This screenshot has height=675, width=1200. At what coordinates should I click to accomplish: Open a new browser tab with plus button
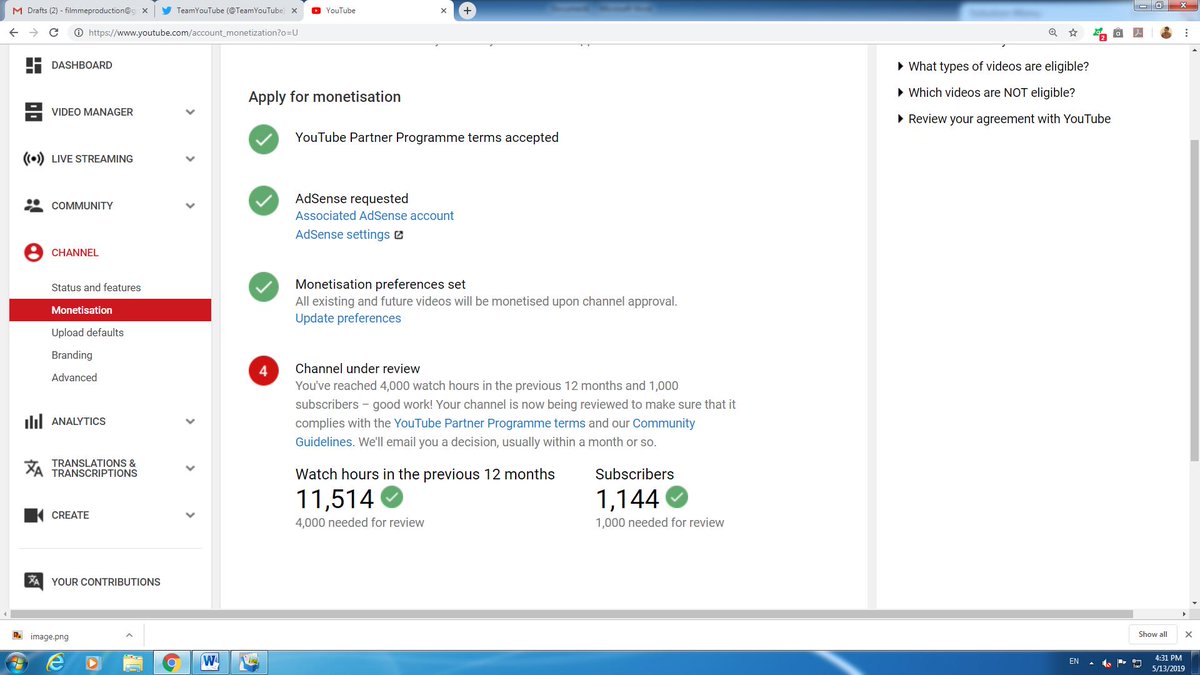coord(467,10)
